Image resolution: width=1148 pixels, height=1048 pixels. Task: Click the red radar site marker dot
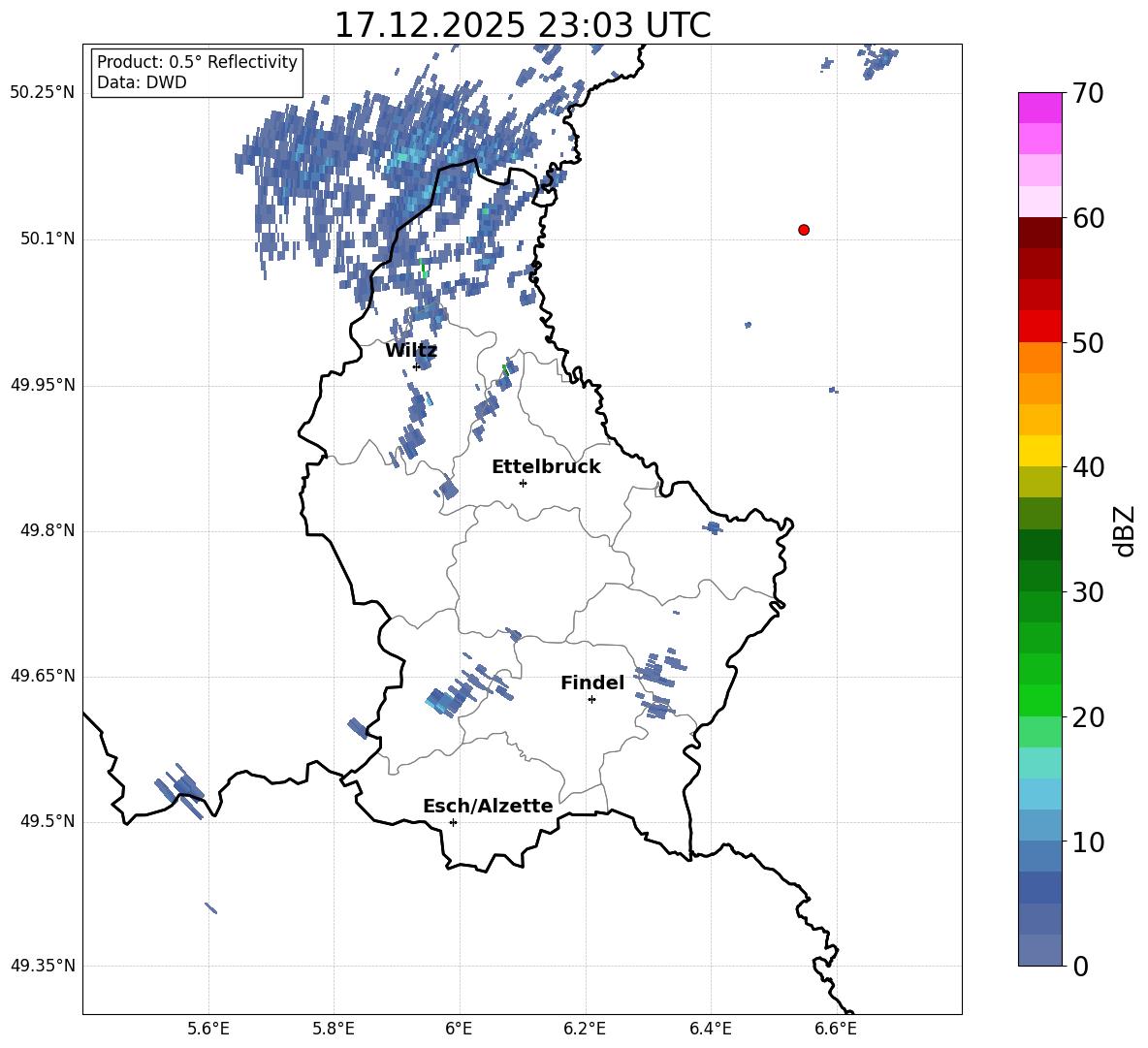[x=804, y=230]
